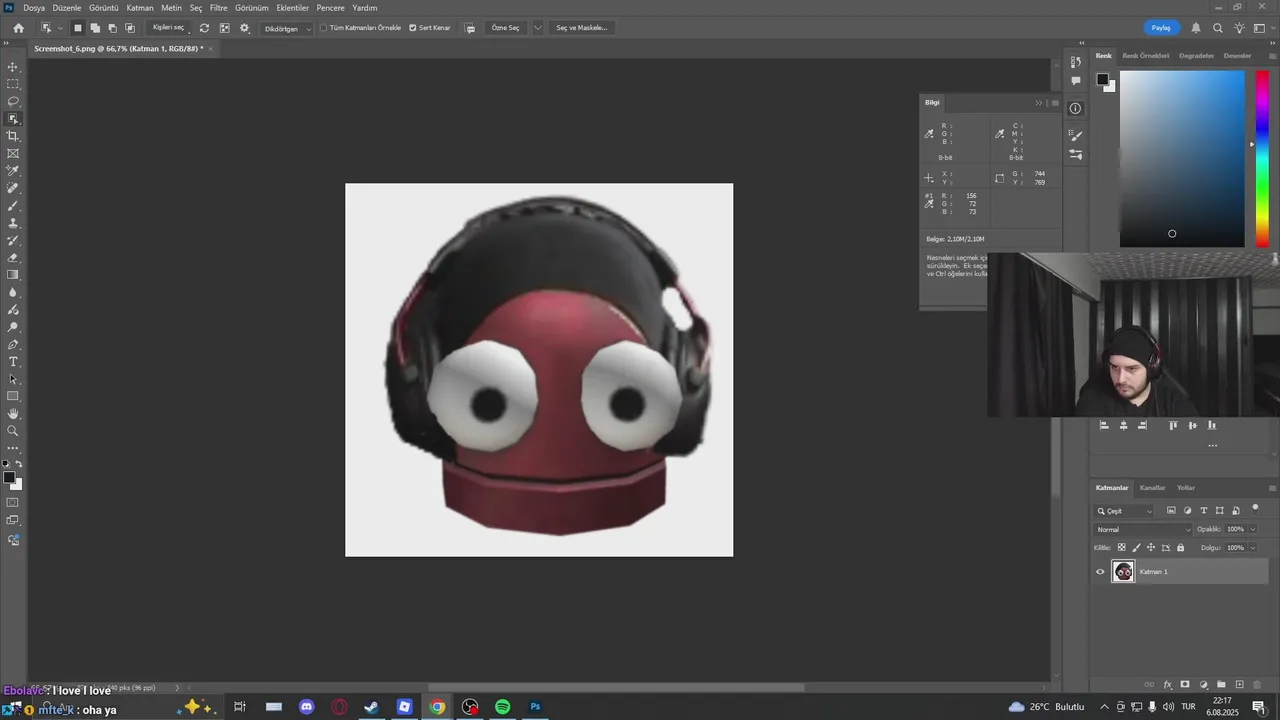
Task: Click the Kişileri seç button
Action: tap(168, 27)
